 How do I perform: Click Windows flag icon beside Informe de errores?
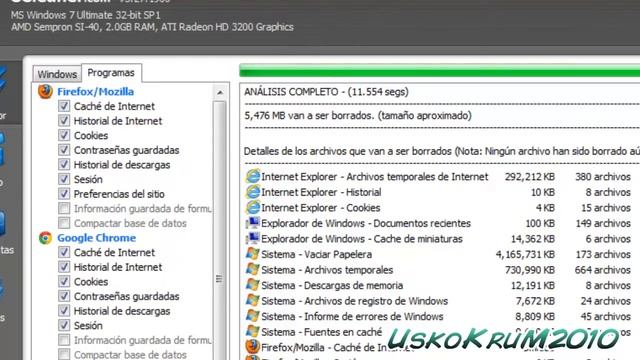pyautogui.click(x=253, y=316)
